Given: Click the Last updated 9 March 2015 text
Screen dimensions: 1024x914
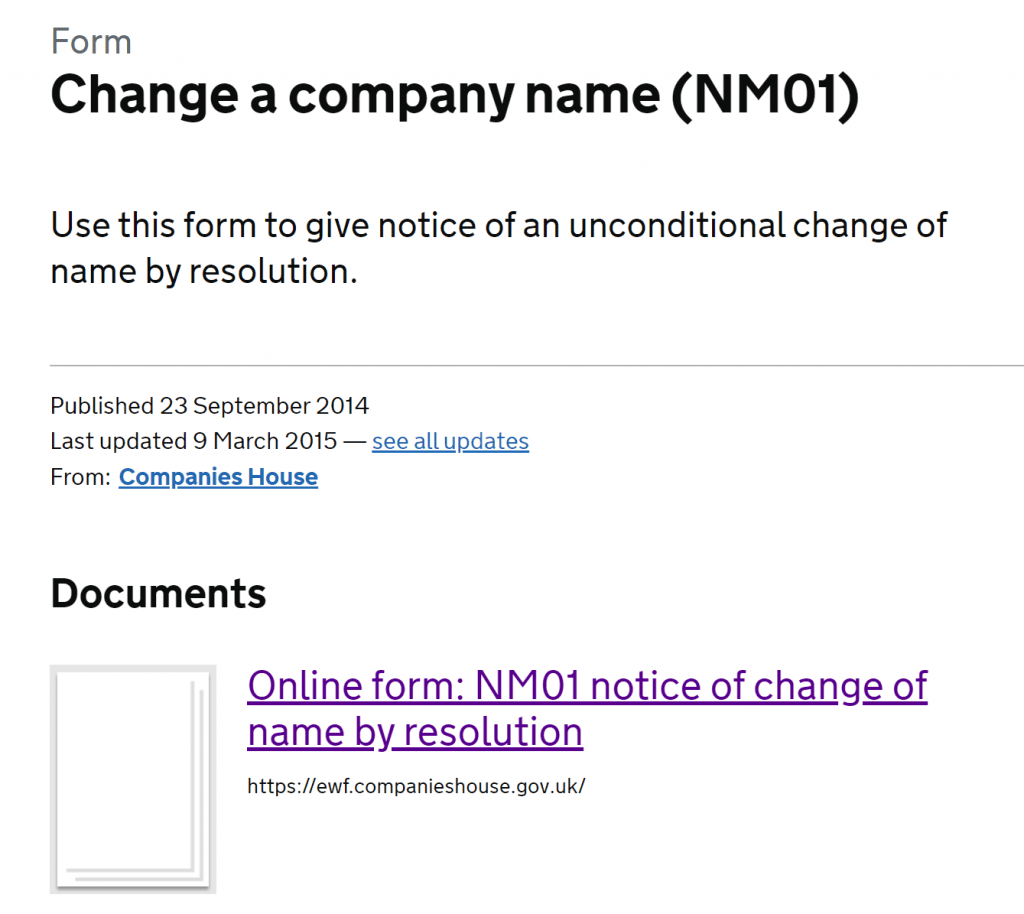Looking at the screenshot, I should (200, 441).
